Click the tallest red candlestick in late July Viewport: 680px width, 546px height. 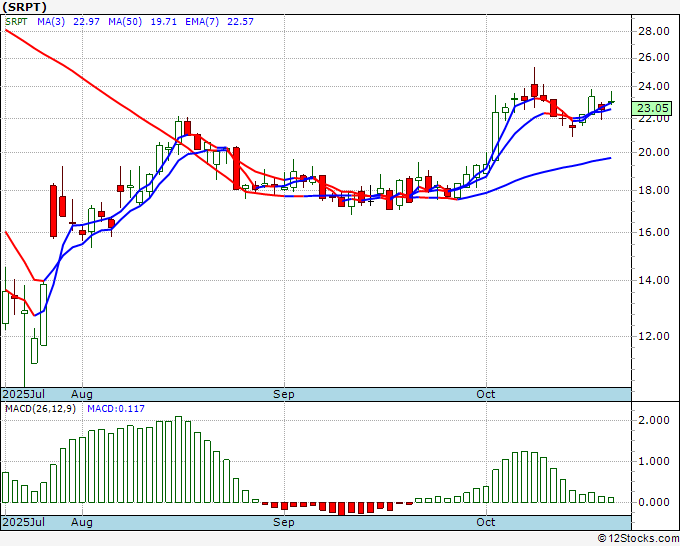(x=53, y=211)
